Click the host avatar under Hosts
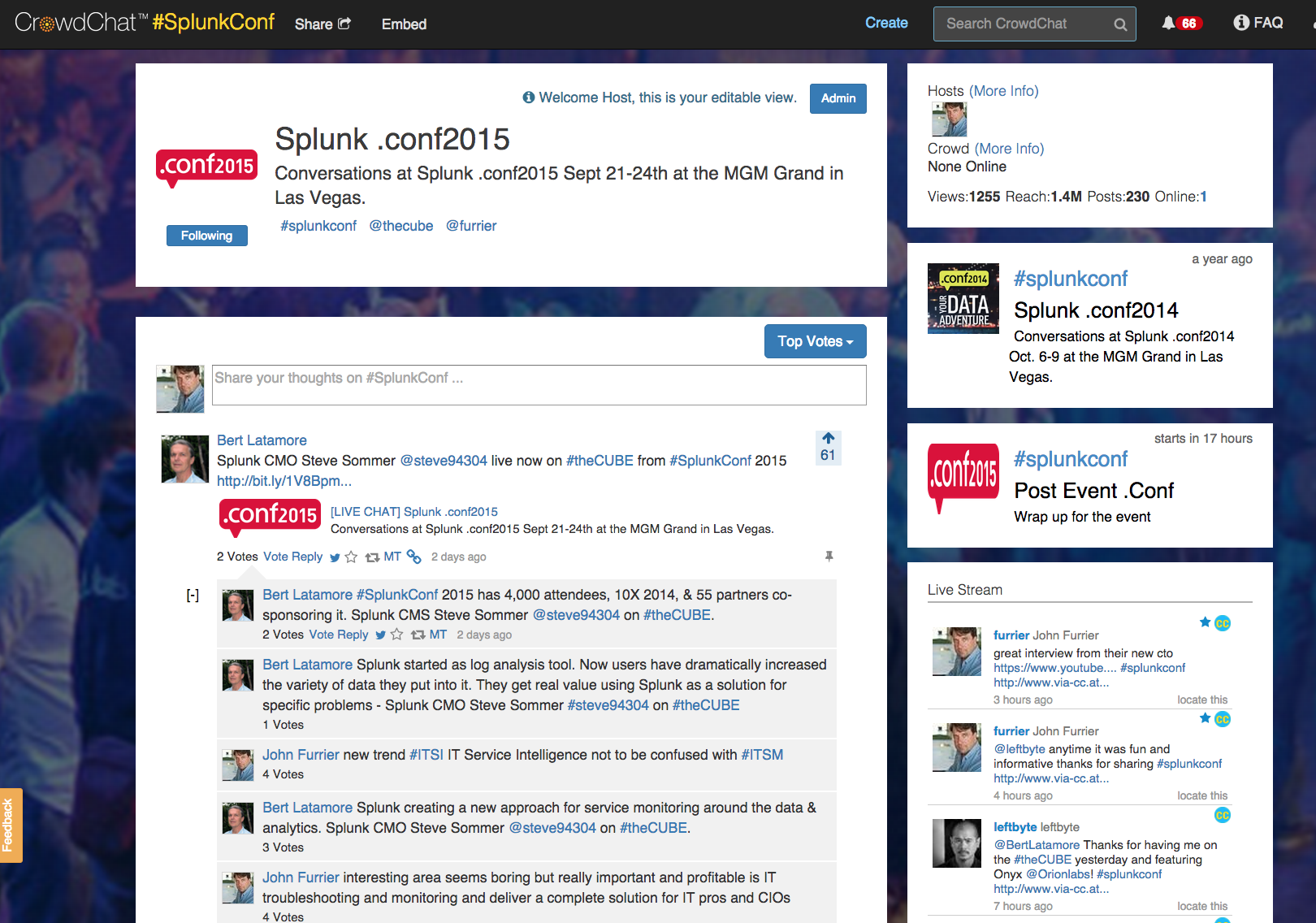This screenshot has height=923, width=1316. click(949, 119)
